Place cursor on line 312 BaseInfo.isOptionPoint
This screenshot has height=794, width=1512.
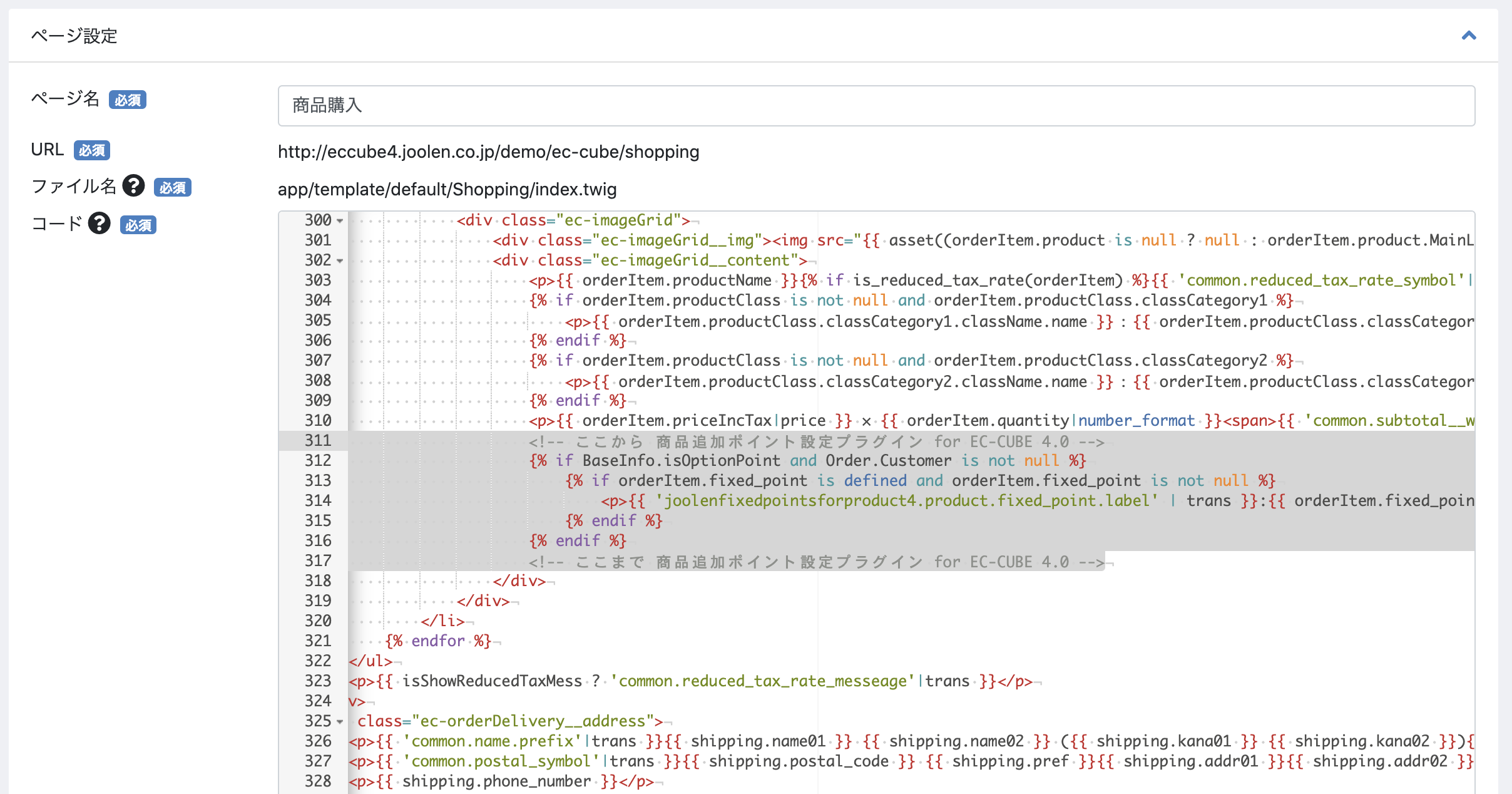coord(681,461)
